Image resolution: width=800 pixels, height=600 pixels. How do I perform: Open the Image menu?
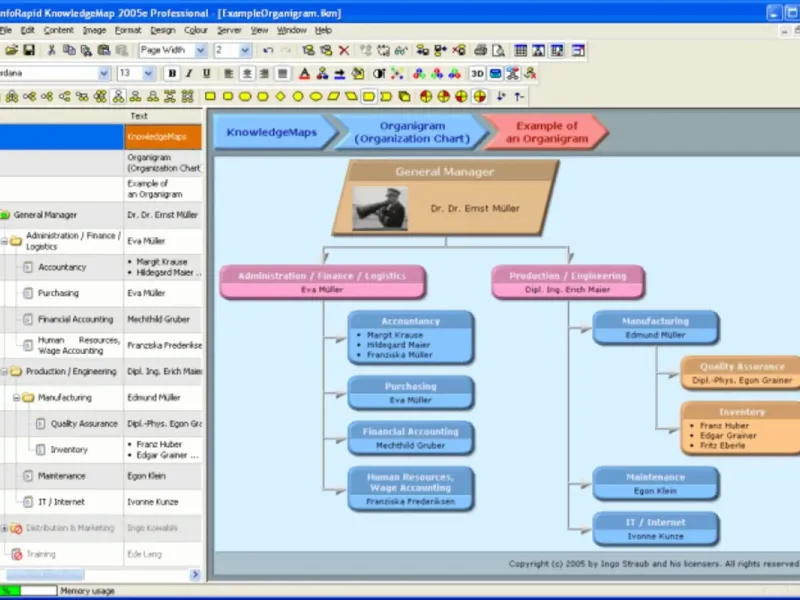(94, 30)
